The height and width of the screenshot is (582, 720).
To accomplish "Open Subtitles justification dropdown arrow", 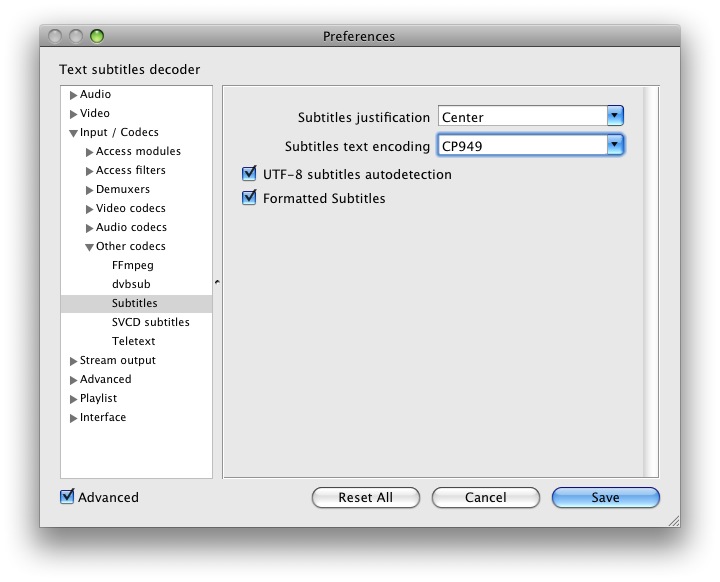I will click(x=615, y=116).
